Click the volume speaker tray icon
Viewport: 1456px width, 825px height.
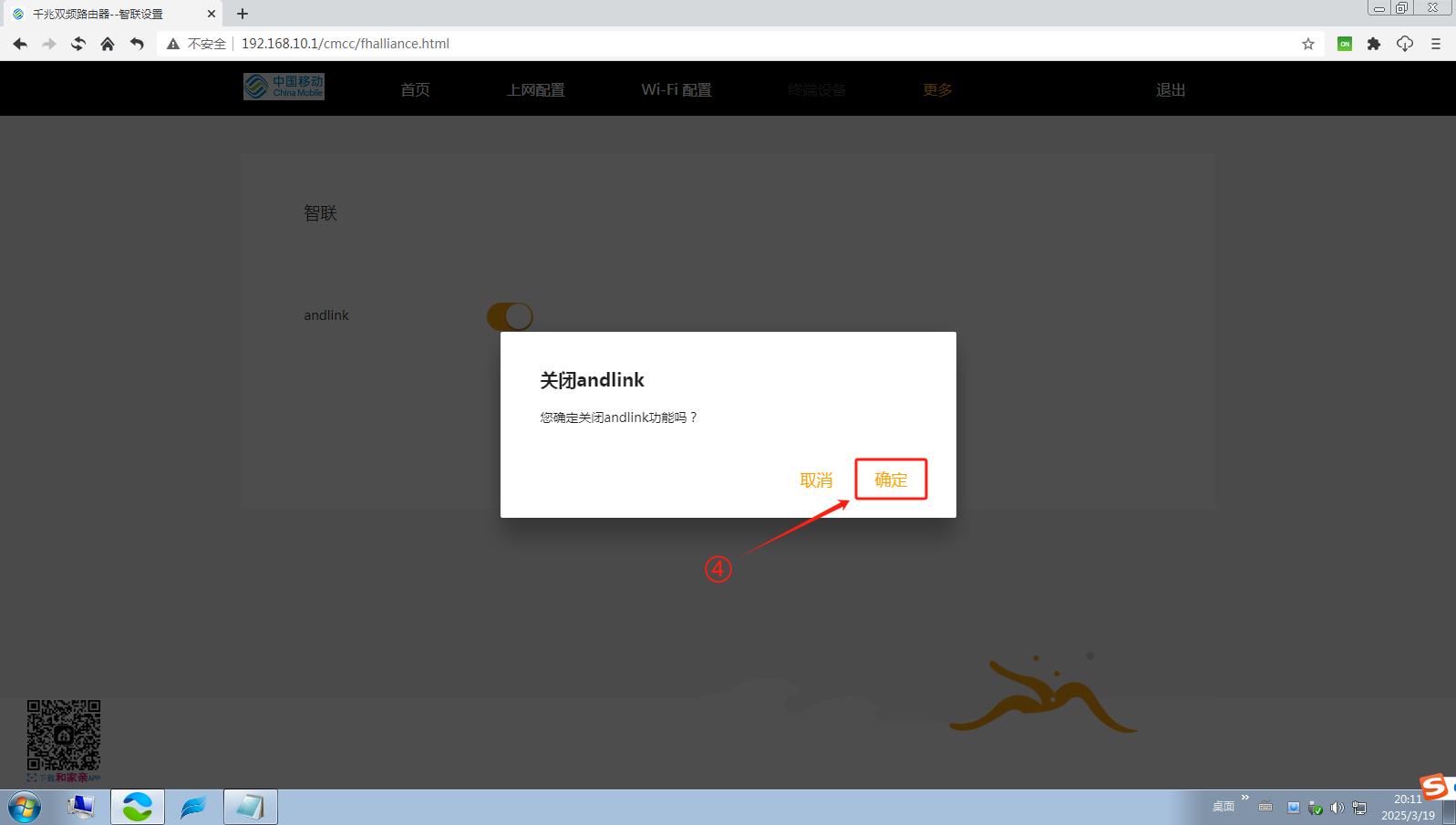[1337, 808]
